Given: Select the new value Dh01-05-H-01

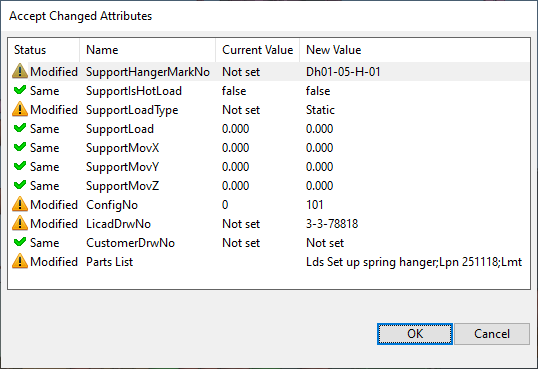Looking at the screenshot, I should coord(343,72).
